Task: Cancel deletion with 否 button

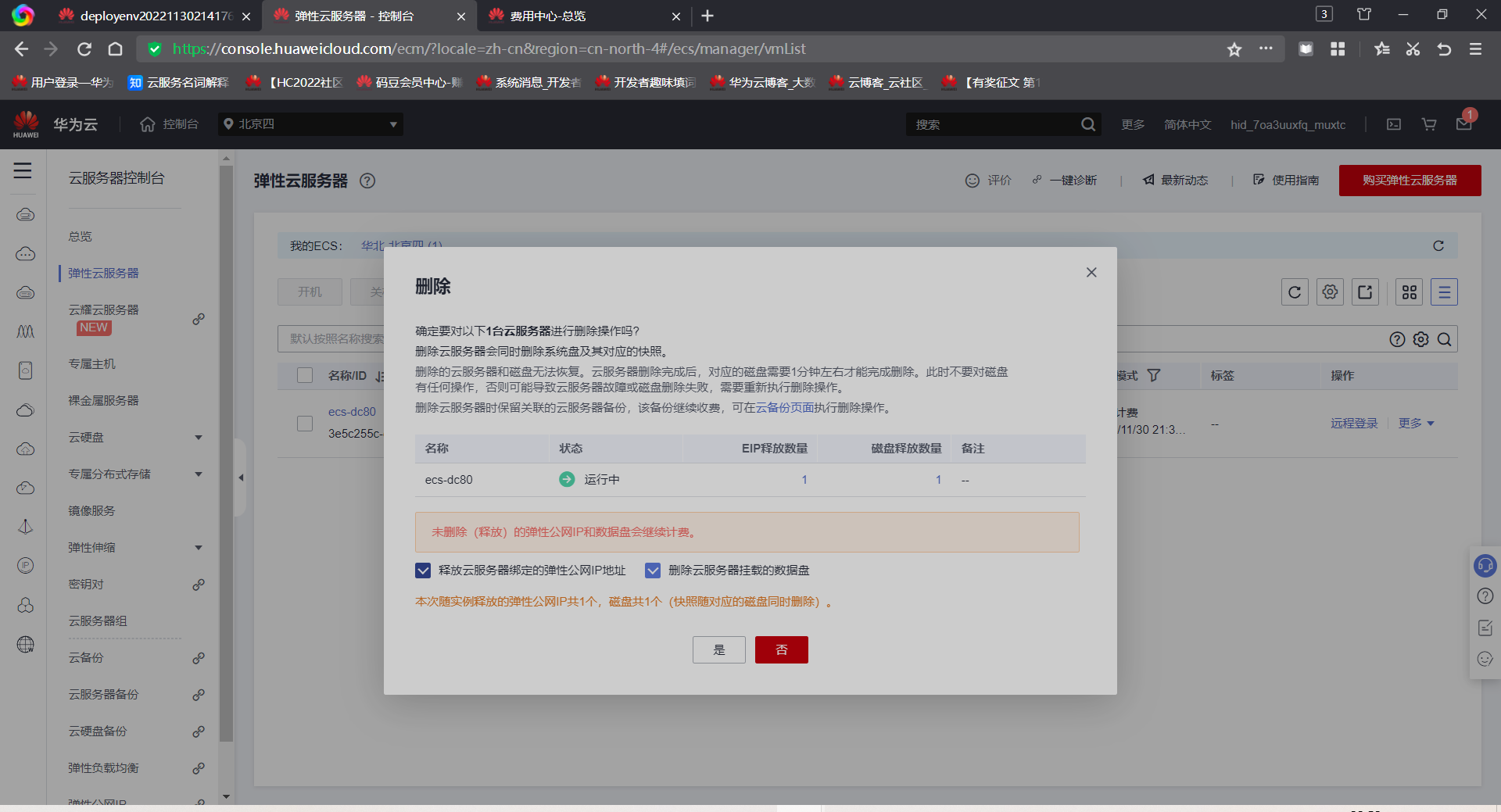Action: tap(782, 649)
